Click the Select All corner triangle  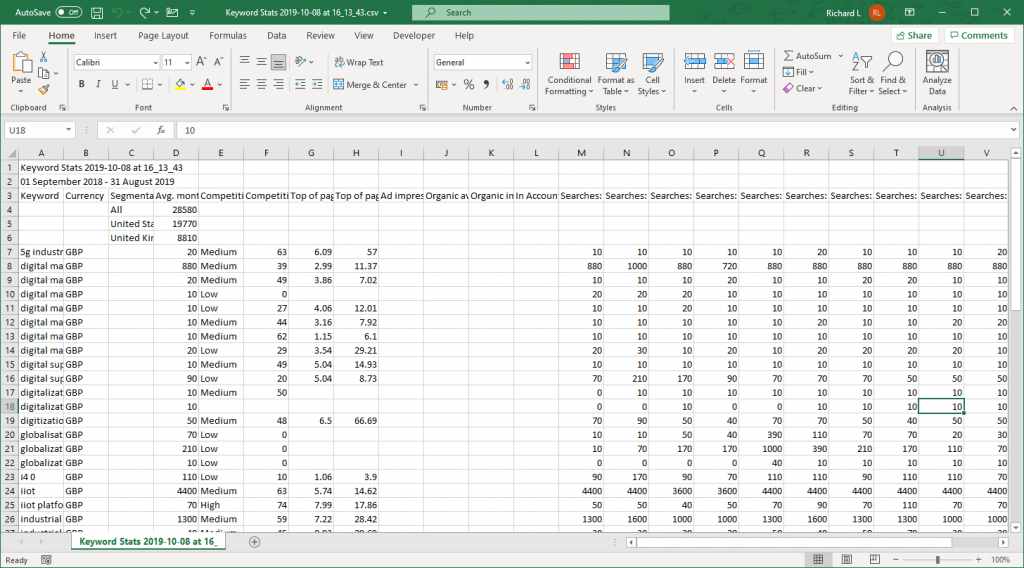[11, 153]
